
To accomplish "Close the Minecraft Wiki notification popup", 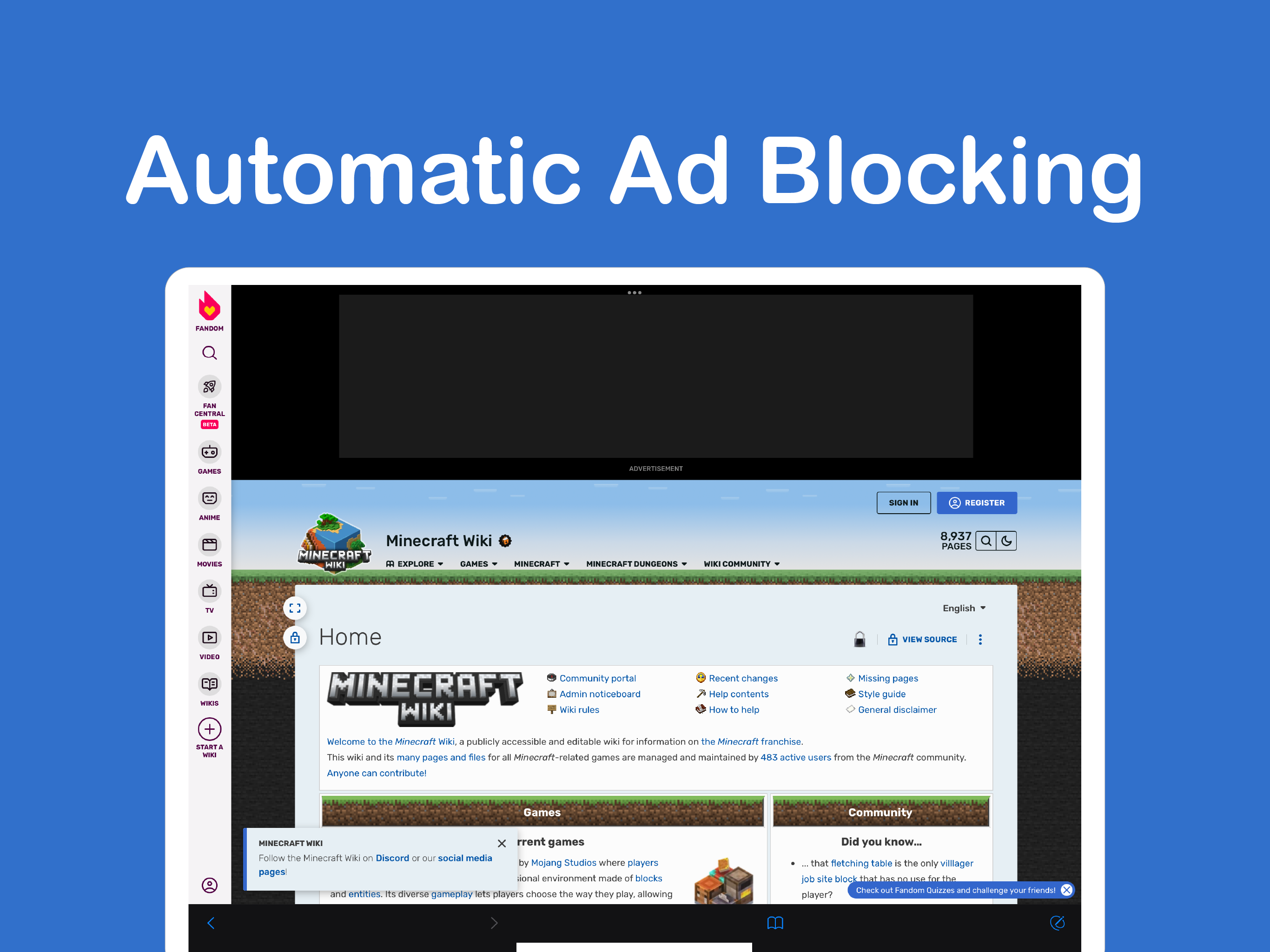I will pos(502,844).
